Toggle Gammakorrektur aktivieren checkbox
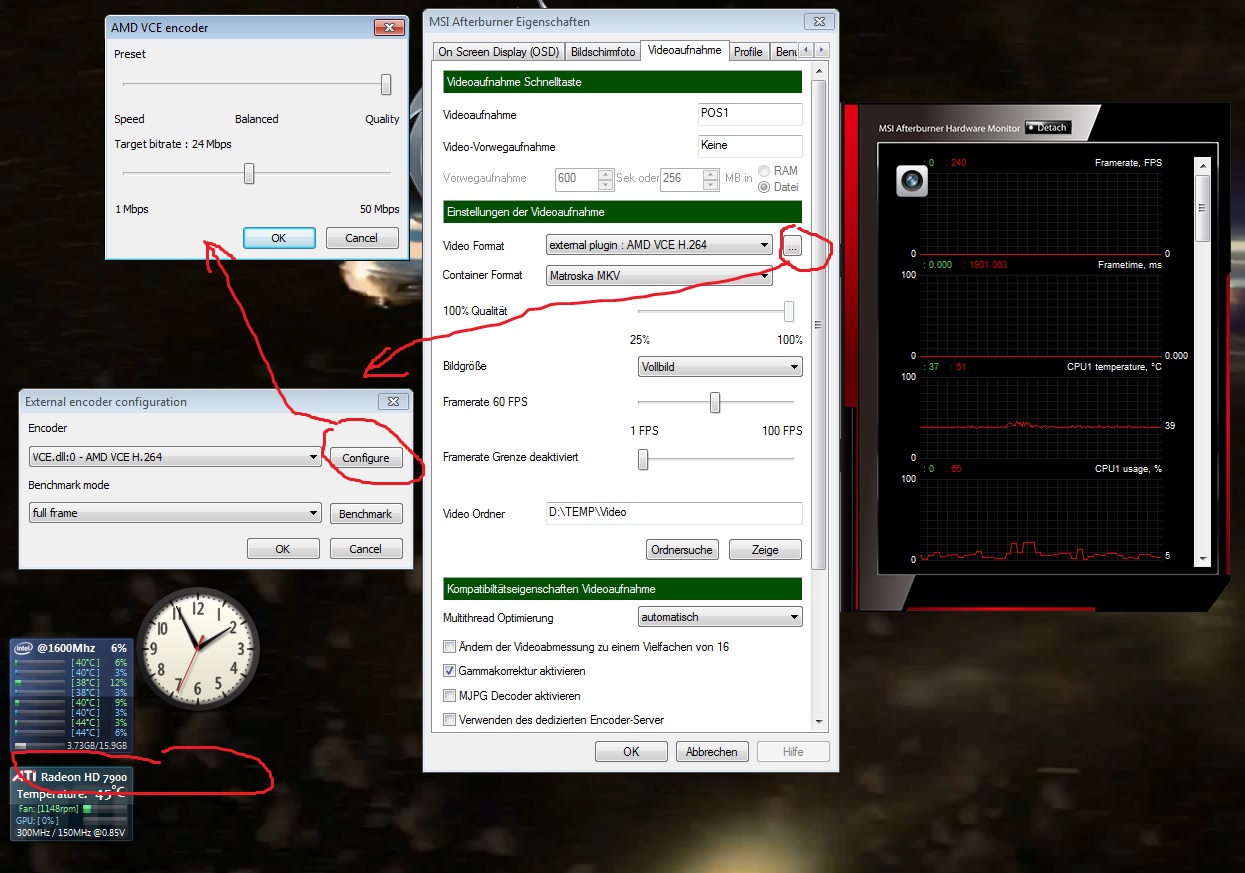 click(450, 671)
